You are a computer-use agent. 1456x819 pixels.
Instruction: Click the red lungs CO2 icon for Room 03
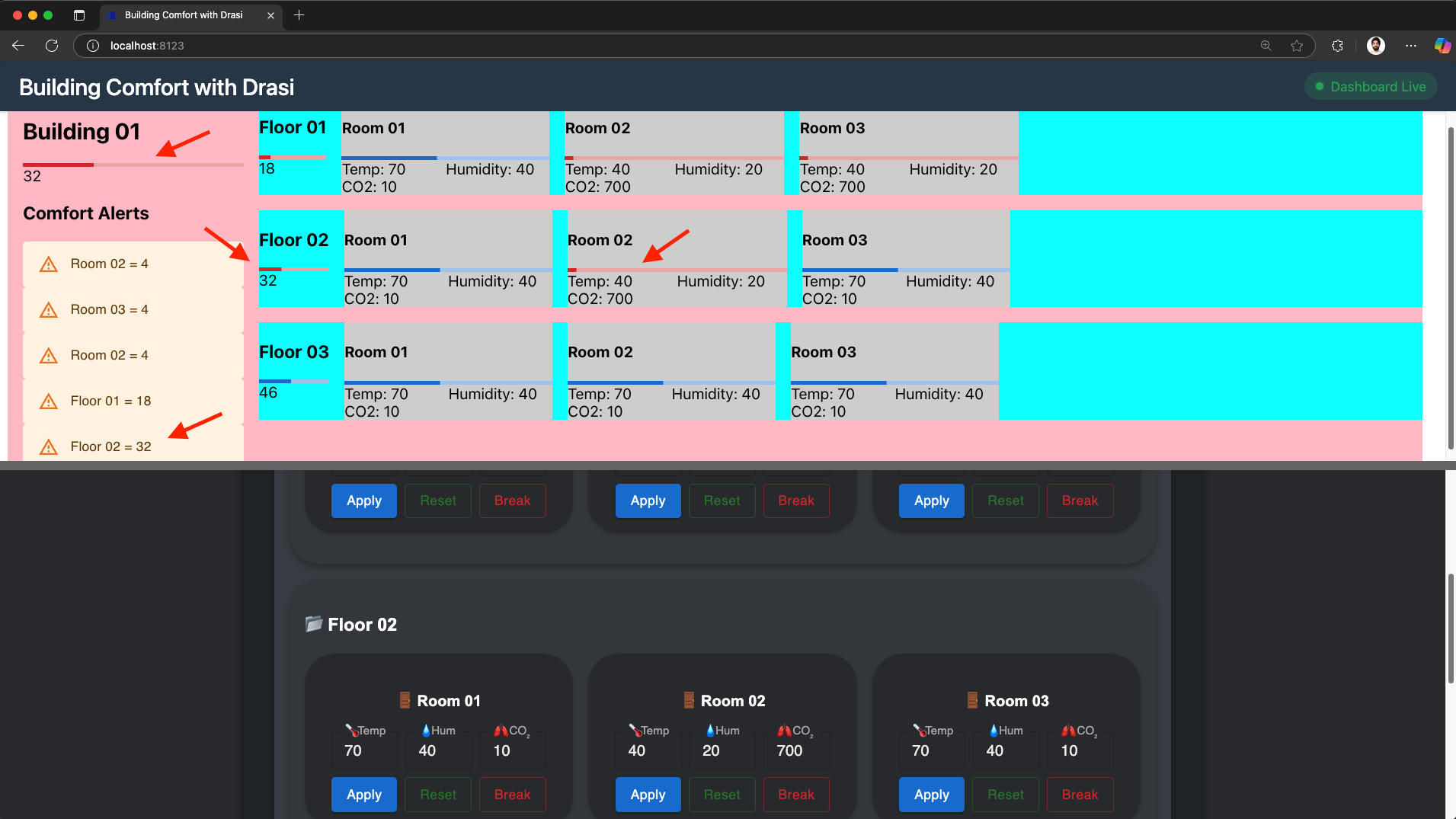click(x=1068, y=730)
